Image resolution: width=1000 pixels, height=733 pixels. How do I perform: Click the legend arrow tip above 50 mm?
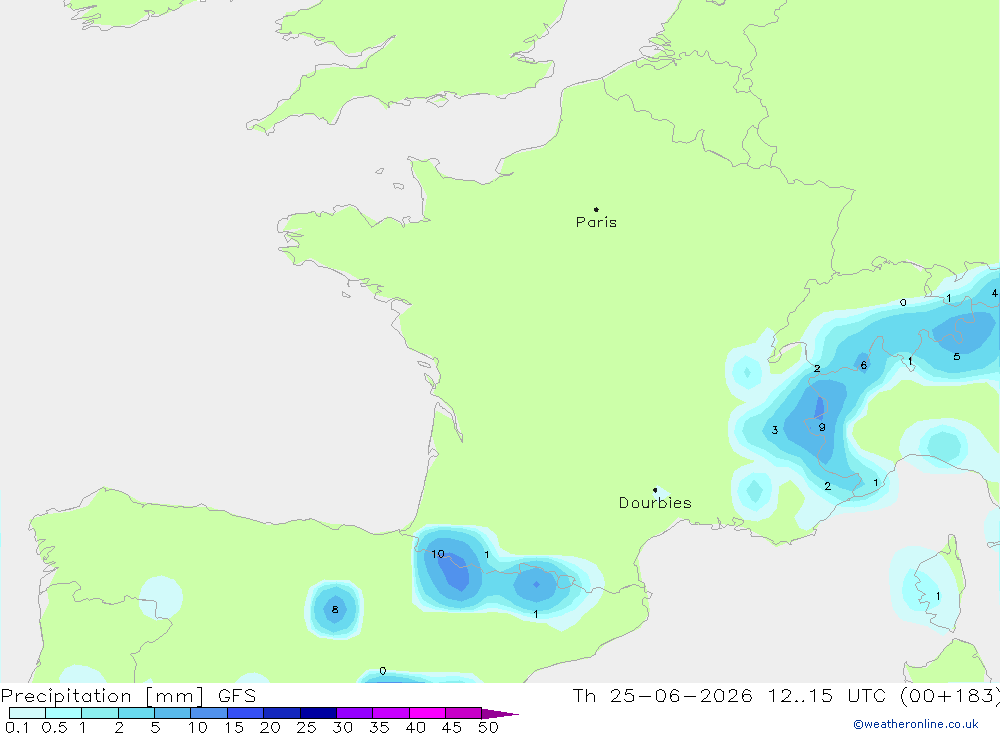500,714
